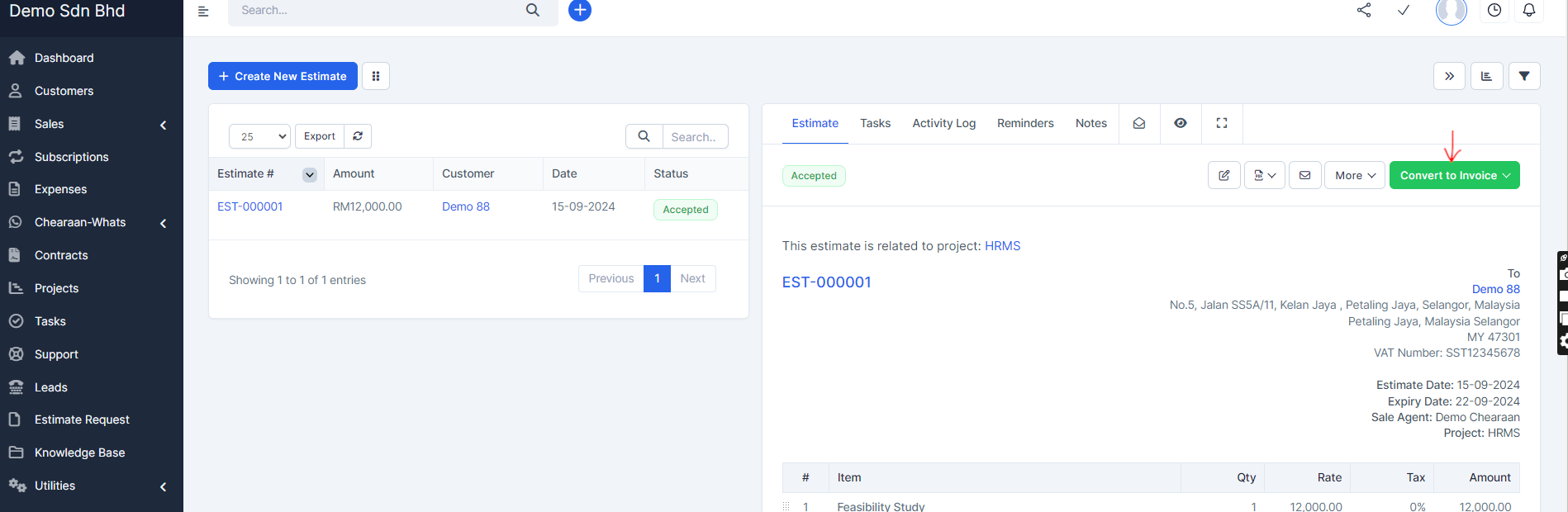1568x512 pixels.
Task: Switch to the Reminders tab
Action: (1025, 123)
